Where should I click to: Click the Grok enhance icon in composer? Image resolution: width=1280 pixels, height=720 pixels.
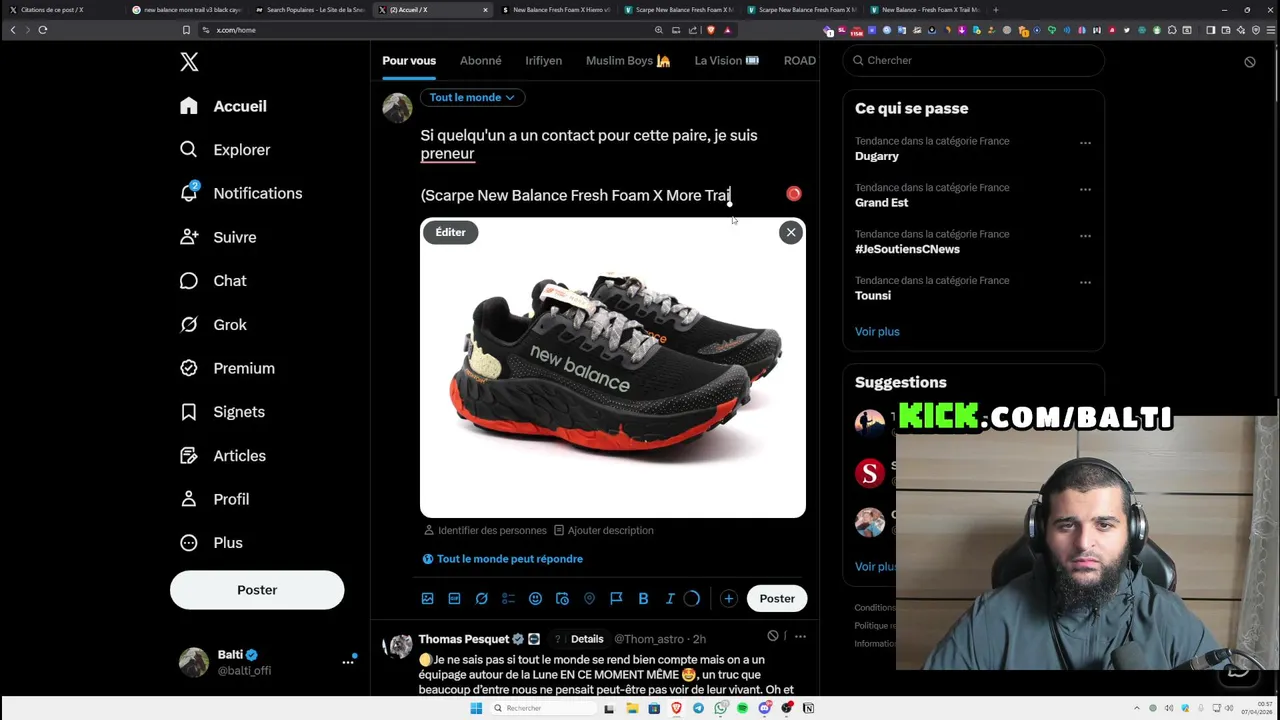pyautogui.click(x=481, y=598)
